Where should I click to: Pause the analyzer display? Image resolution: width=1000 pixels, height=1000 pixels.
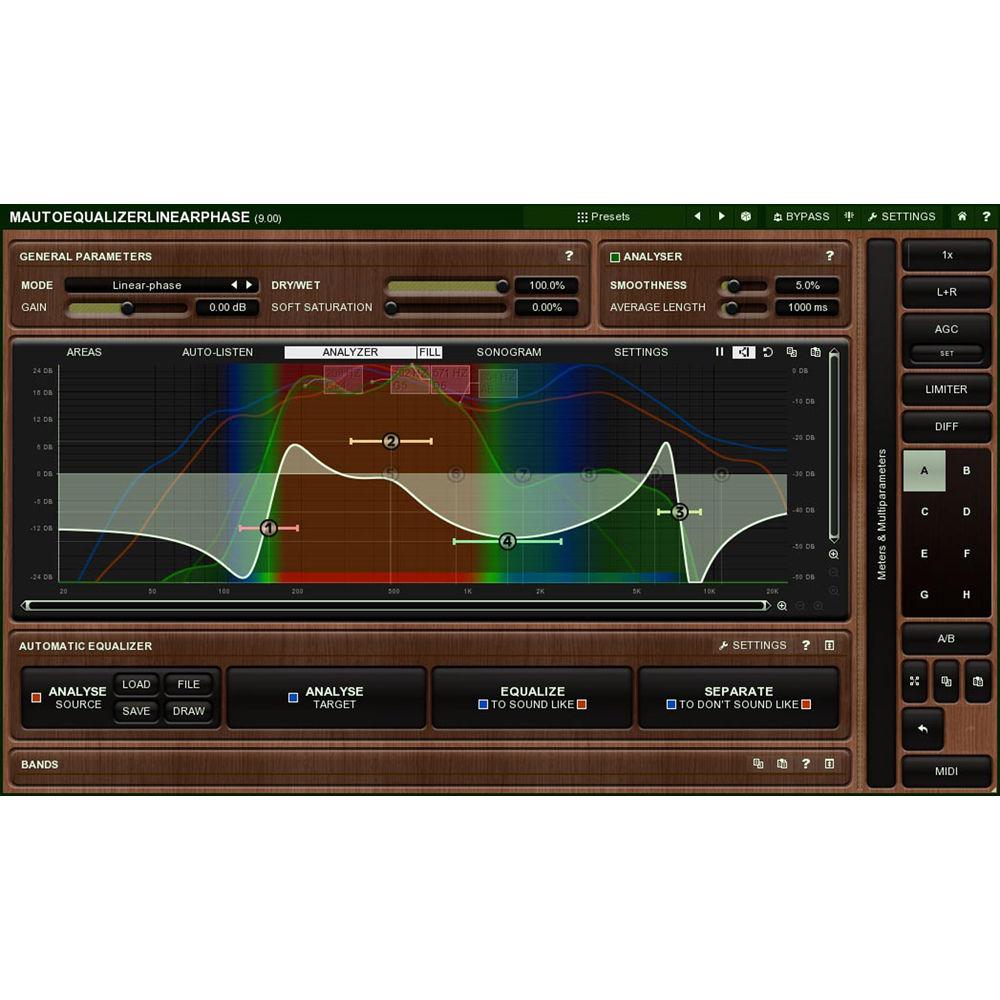coord(719,352)
